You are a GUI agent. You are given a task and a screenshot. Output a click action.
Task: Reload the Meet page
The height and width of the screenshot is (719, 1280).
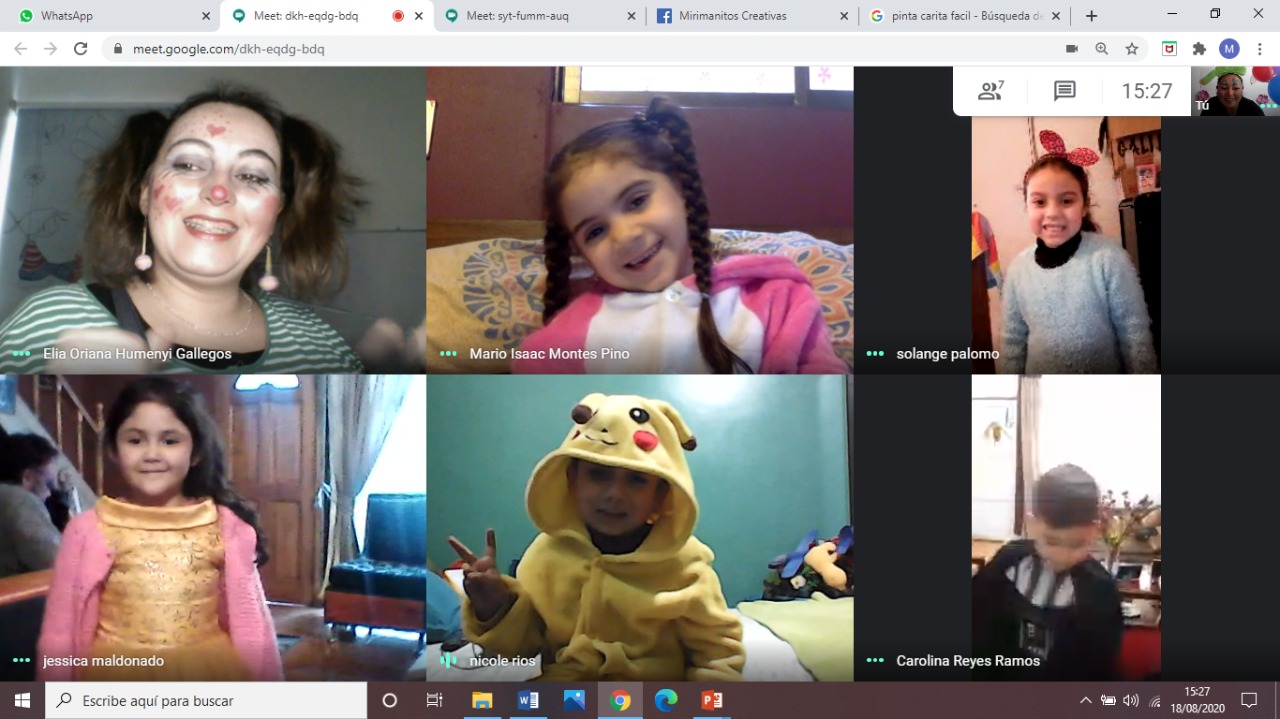pos(81,48)
